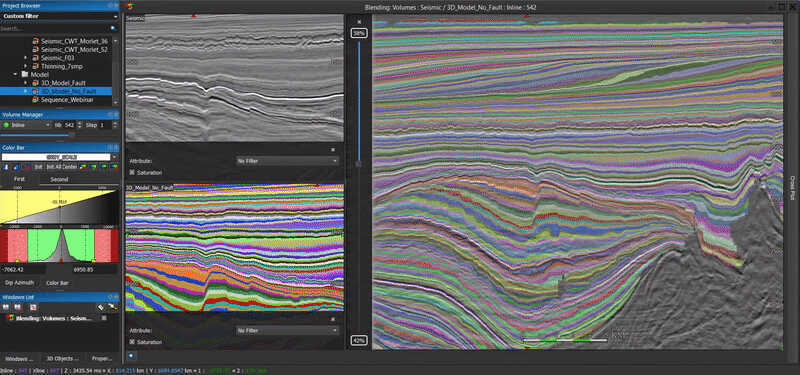800x375 pixels.
Task: Click the first Windows List toolbar icon
Action: pyautogui.click(x=6, y=307)
